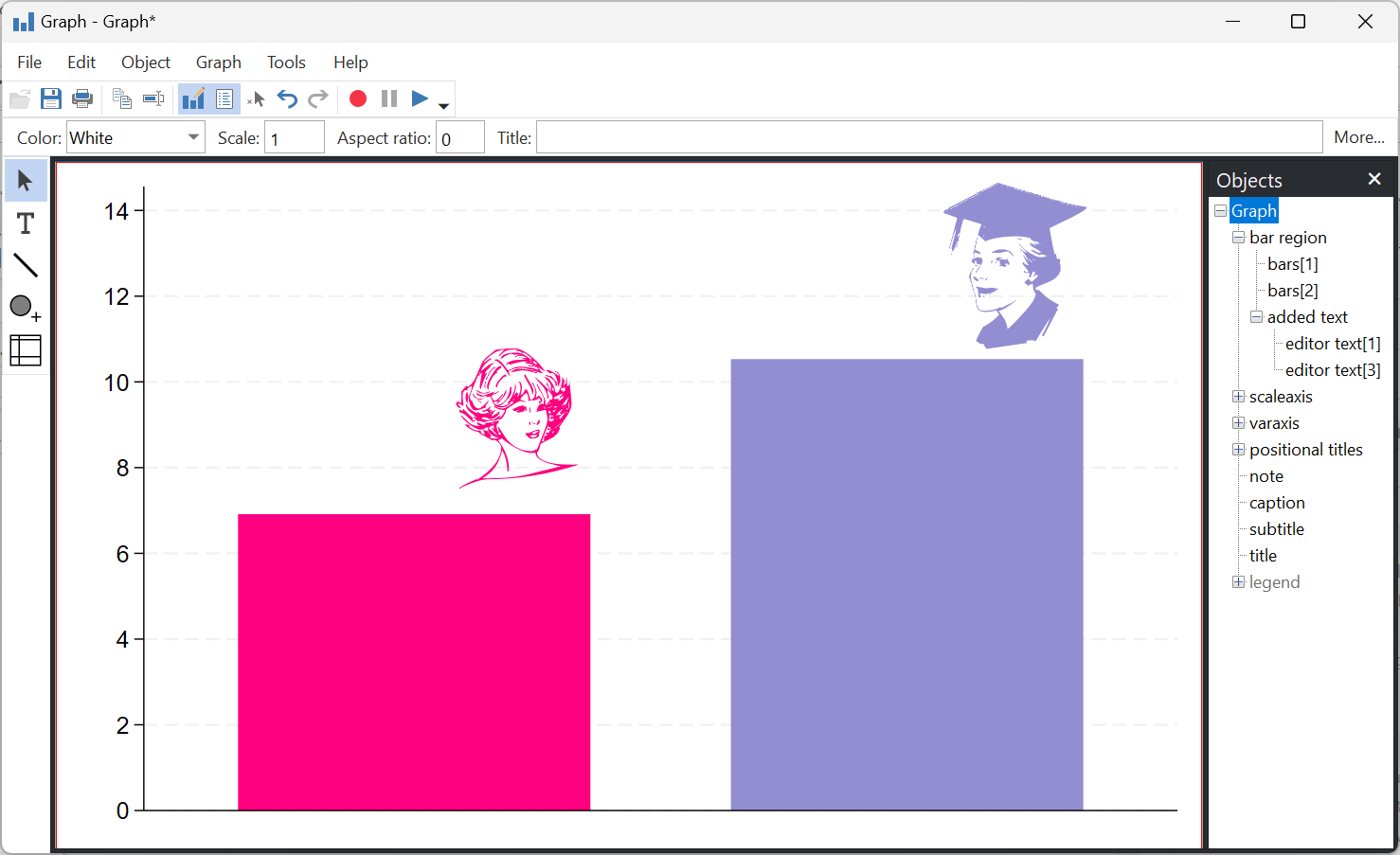
Task: Click into the Title text field
Action: (x=928, y=138)
